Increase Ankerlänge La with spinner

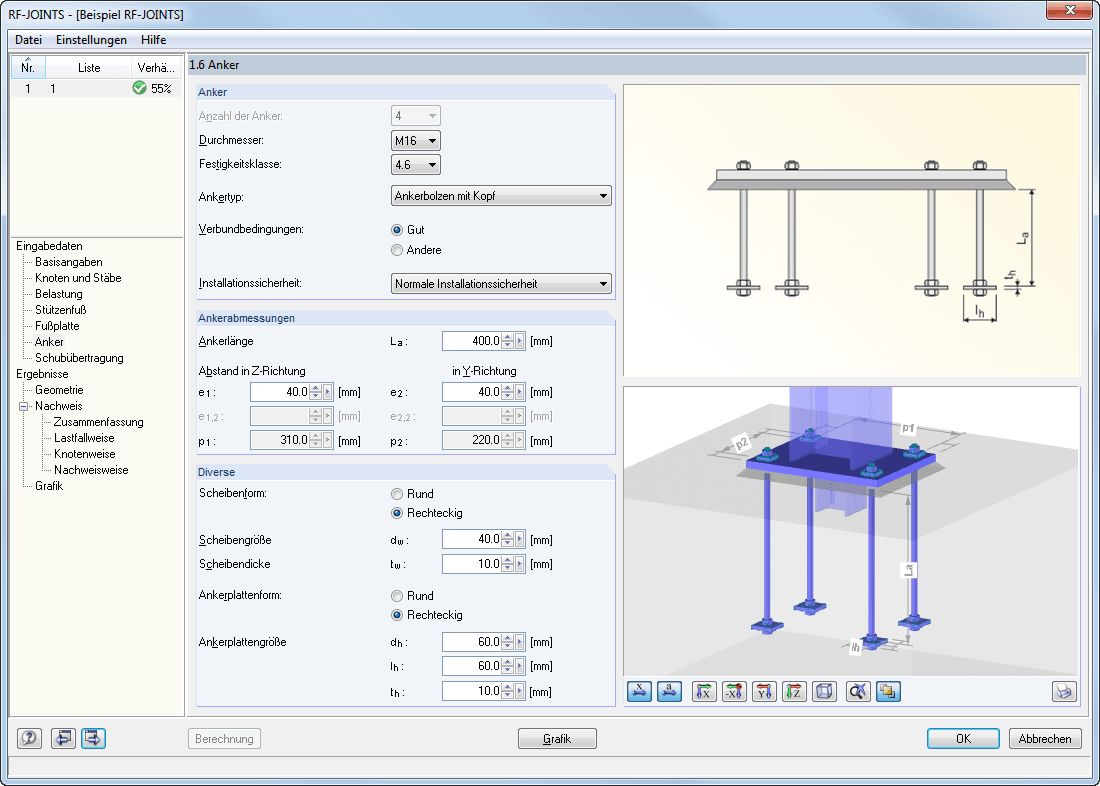pyautogui.click(x=508, y=337)
